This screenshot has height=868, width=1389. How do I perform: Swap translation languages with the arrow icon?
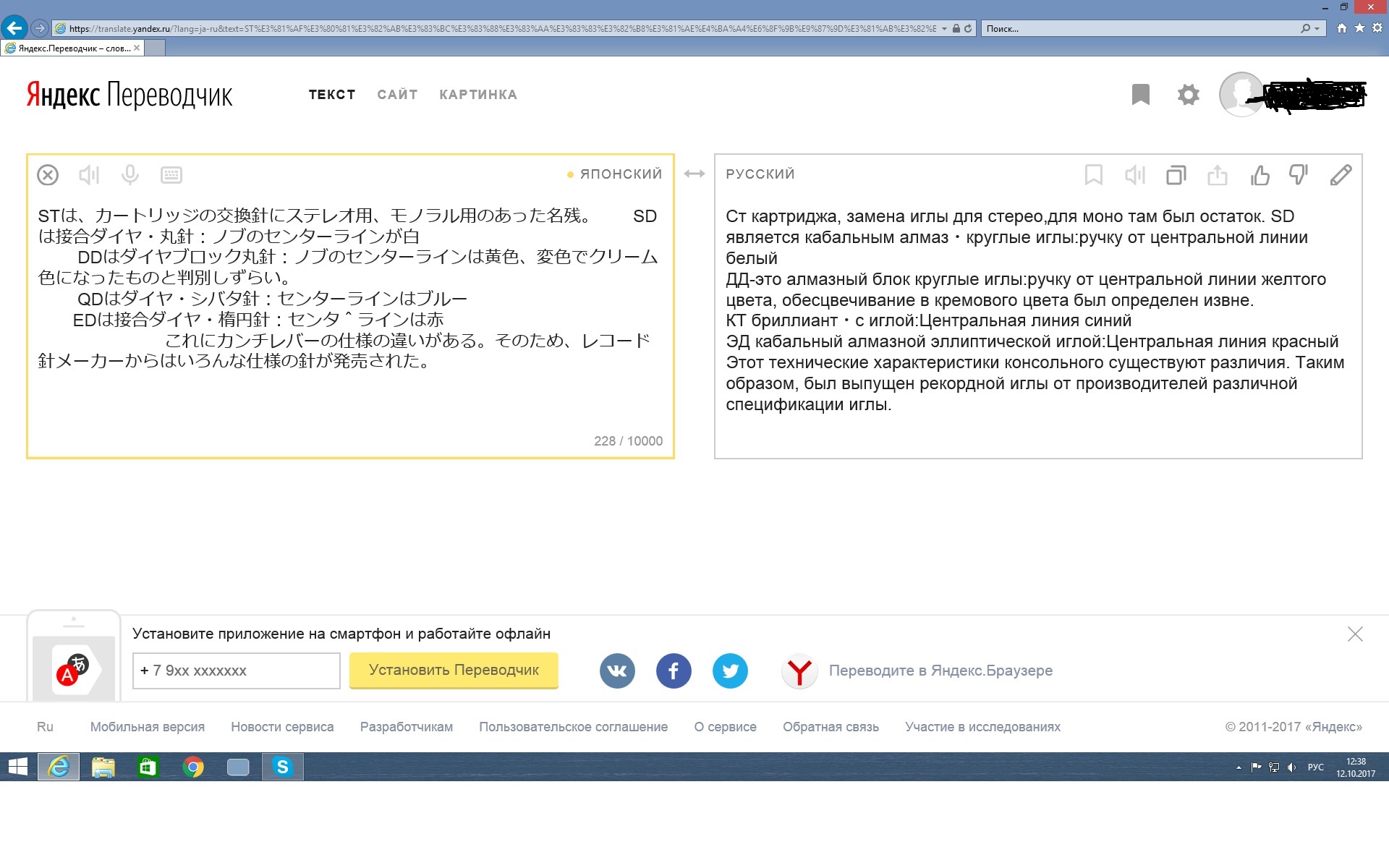(694, 174)
